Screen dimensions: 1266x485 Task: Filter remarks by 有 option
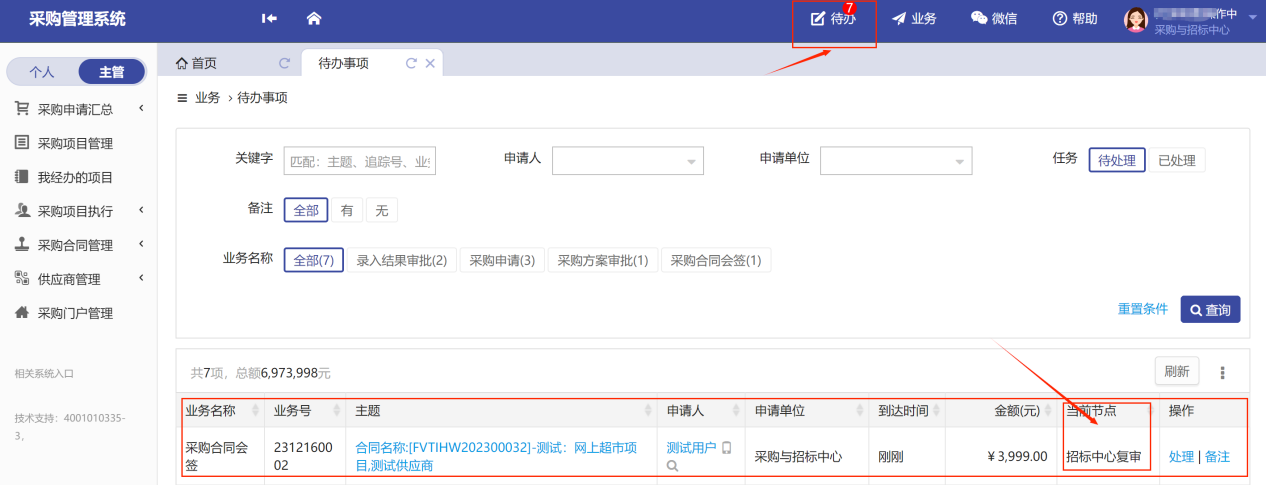pyautogui.click(x=347, y=210)
